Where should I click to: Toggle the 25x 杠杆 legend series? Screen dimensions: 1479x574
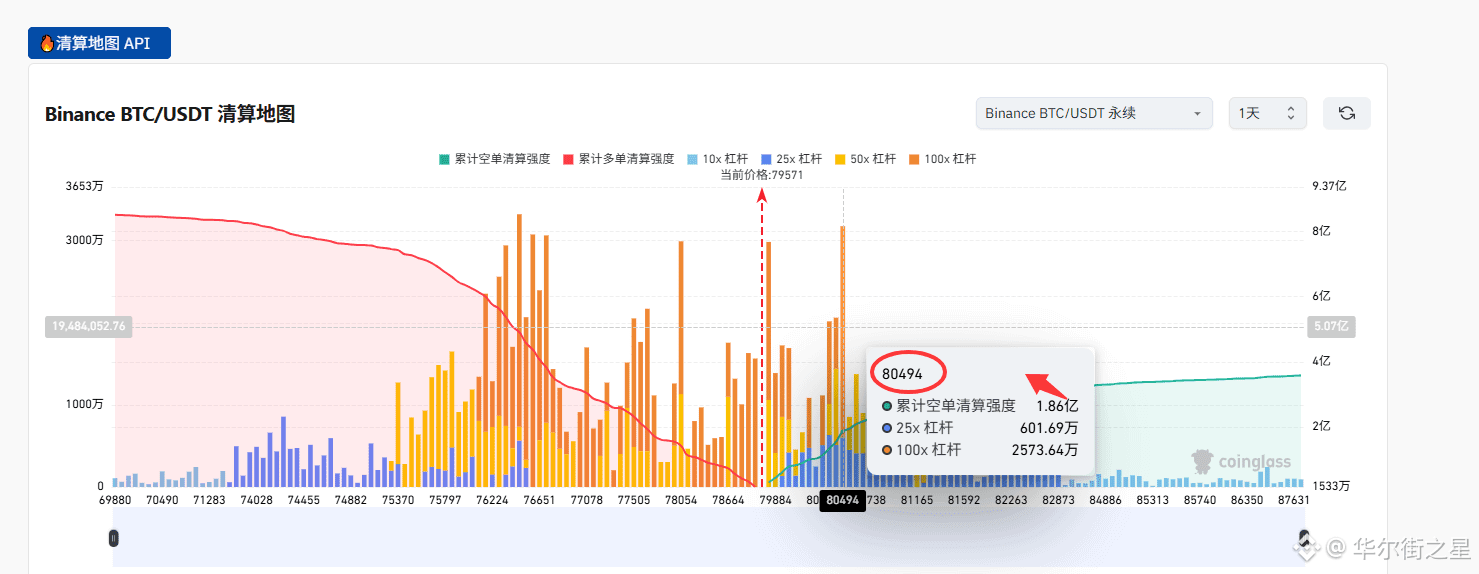(x=791, y=159)
